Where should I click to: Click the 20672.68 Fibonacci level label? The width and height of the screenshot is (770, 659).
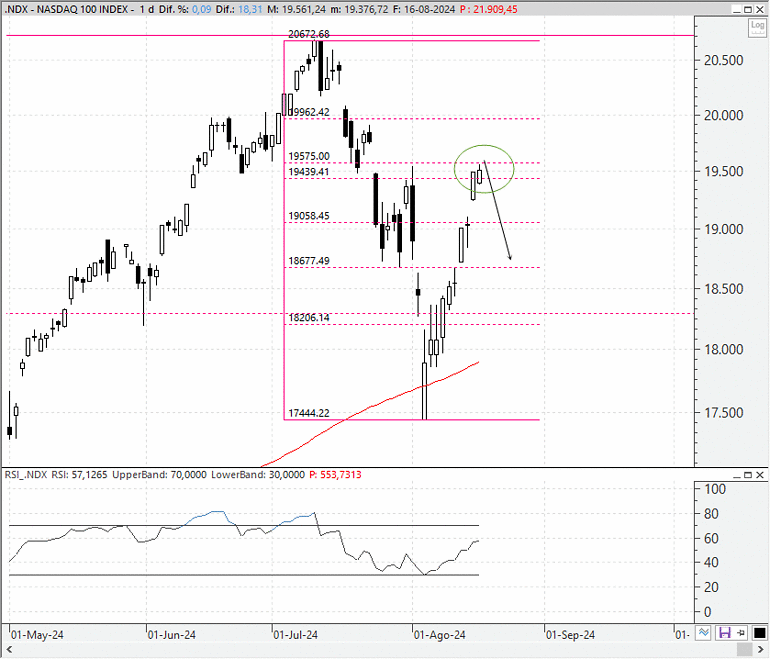tap(309, 34)
